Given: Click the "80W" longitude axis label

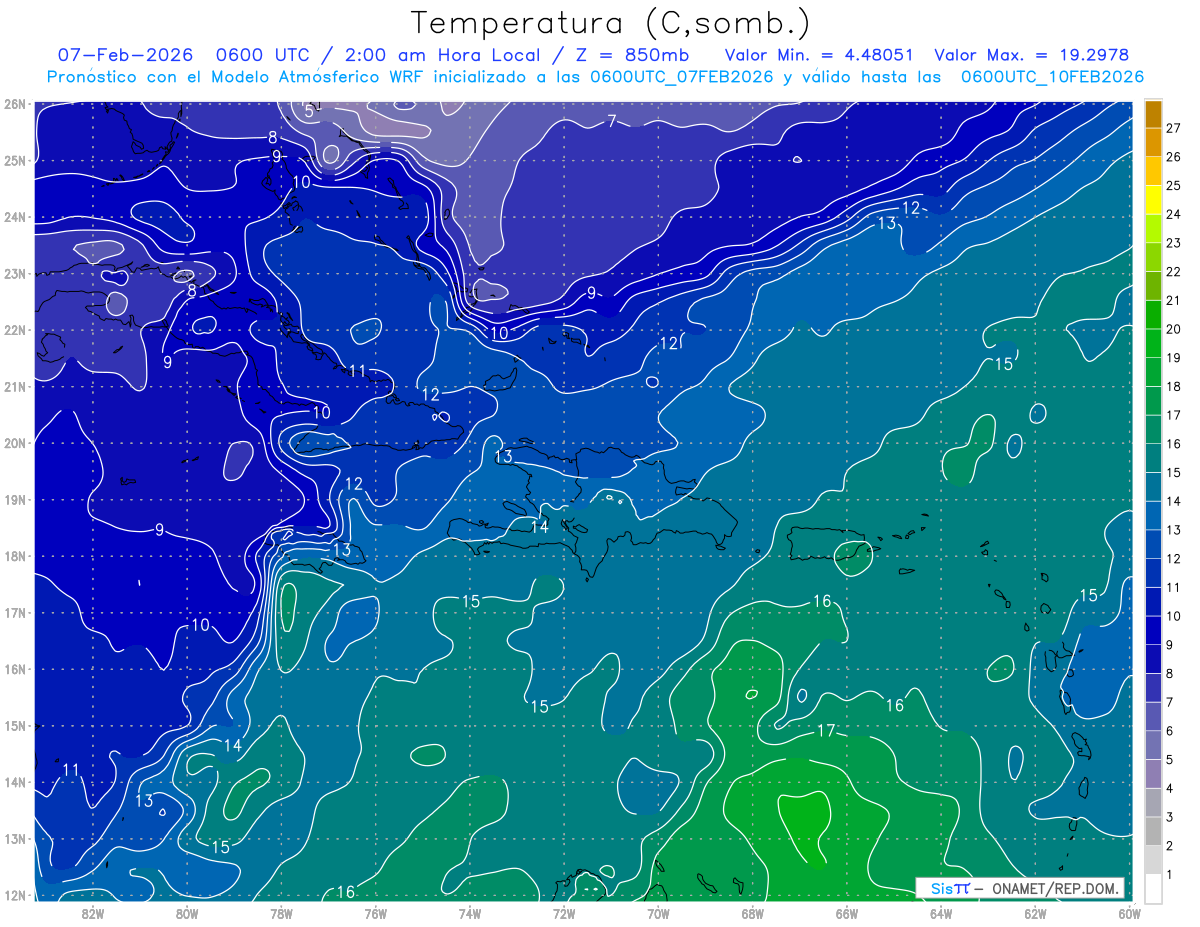Looking at the screenshot, I should tap(187, 913).
